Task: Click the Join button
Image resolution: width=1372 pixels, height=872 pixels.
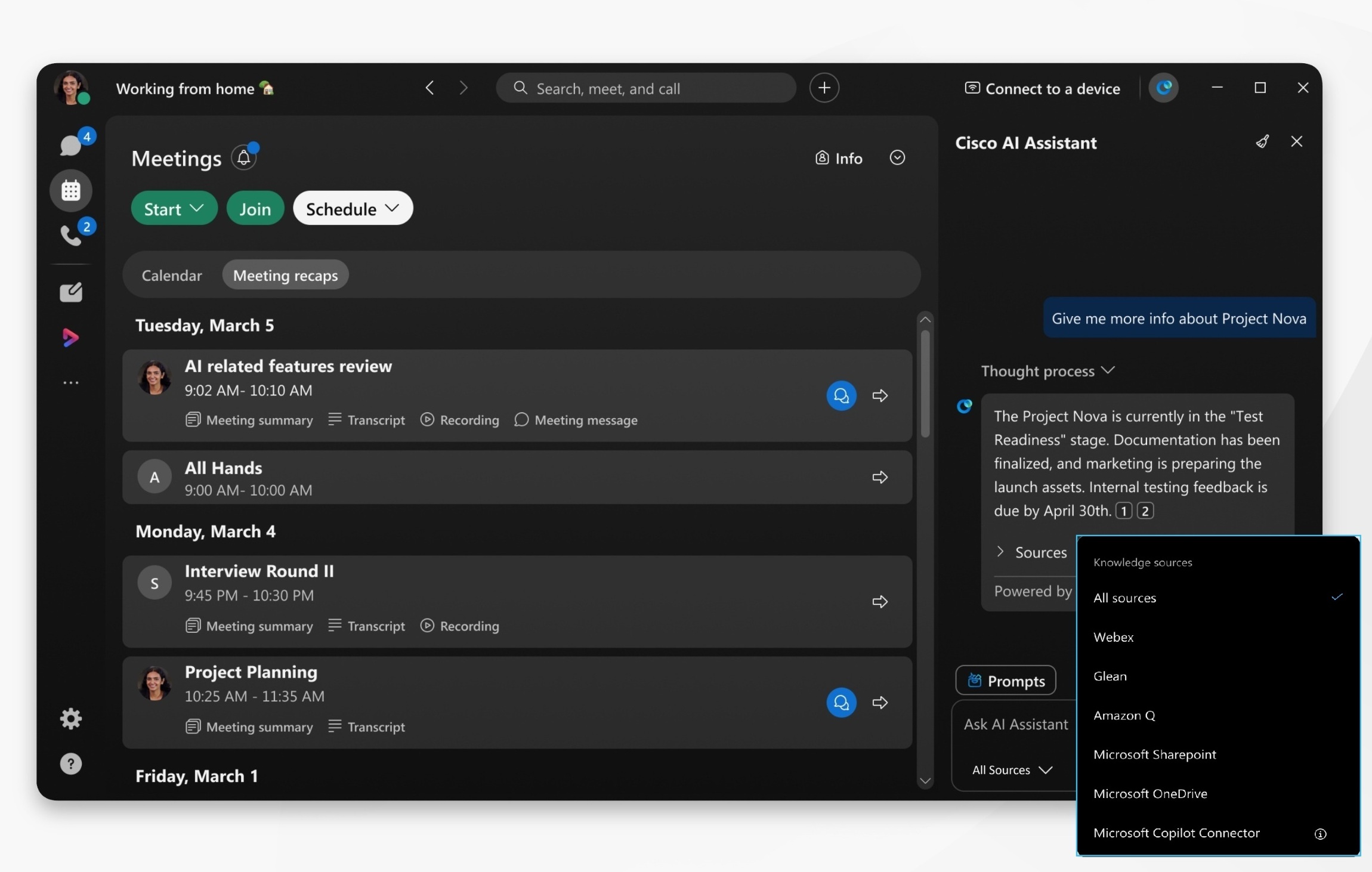Action: pyautogui.click(x=255, y=208)
